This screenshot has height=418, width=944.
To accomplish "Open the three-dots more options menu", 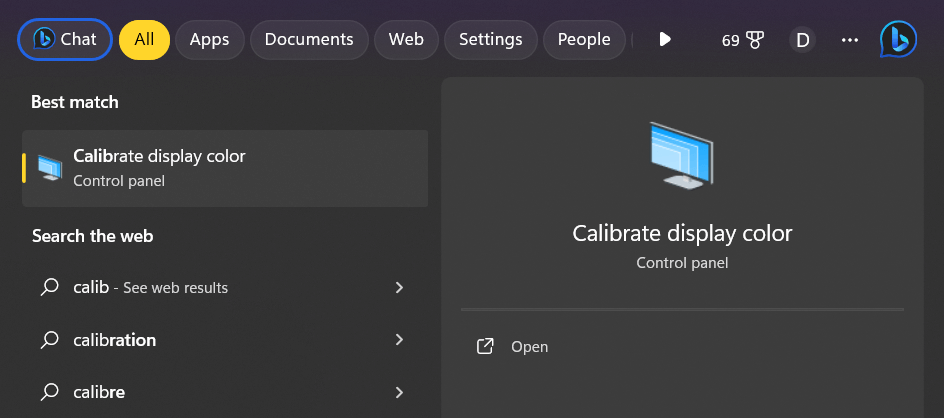I will click(850, 40).
